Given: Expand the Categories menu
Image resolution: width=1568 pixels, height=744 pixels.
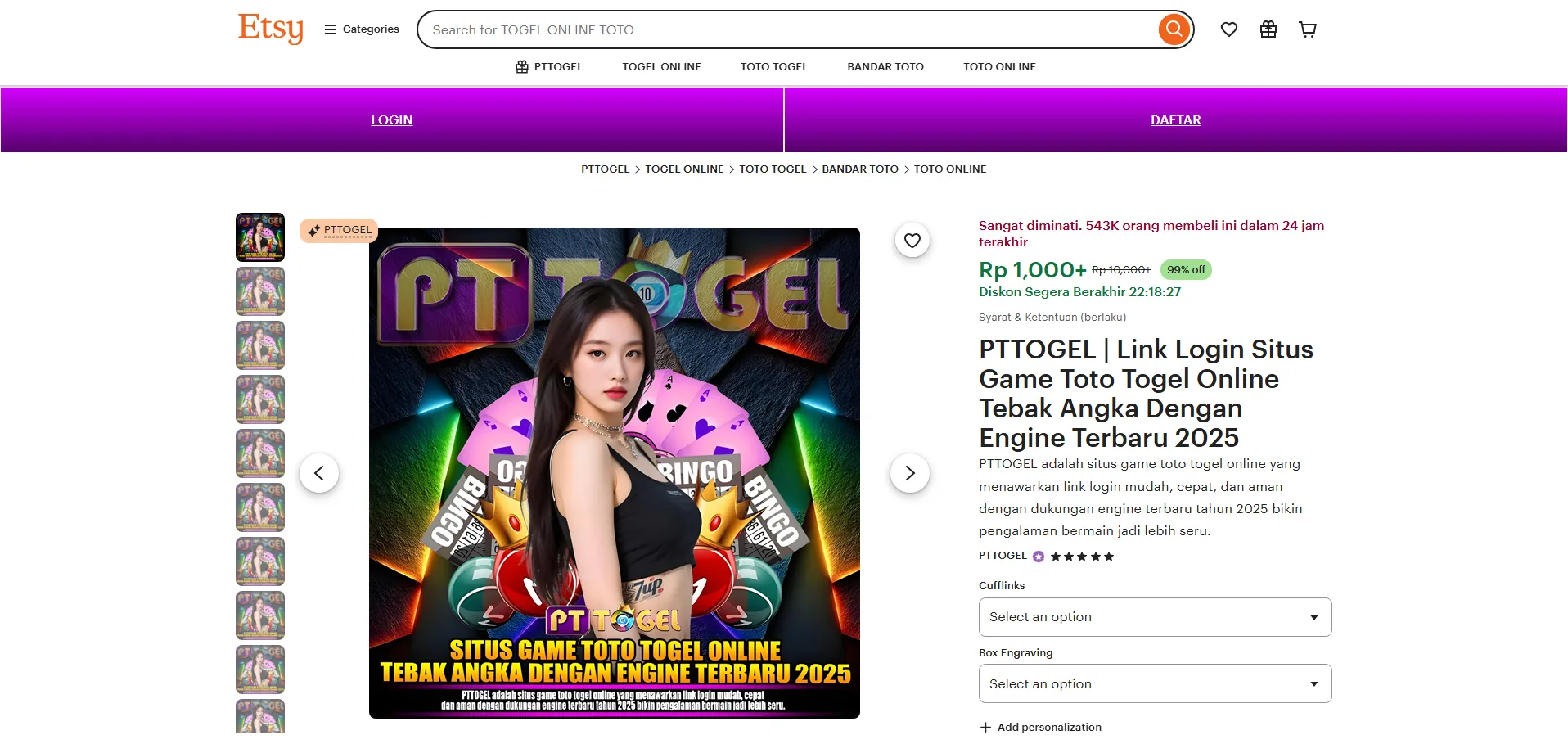Looking at the screenshot, I should [x=362, y=29].
